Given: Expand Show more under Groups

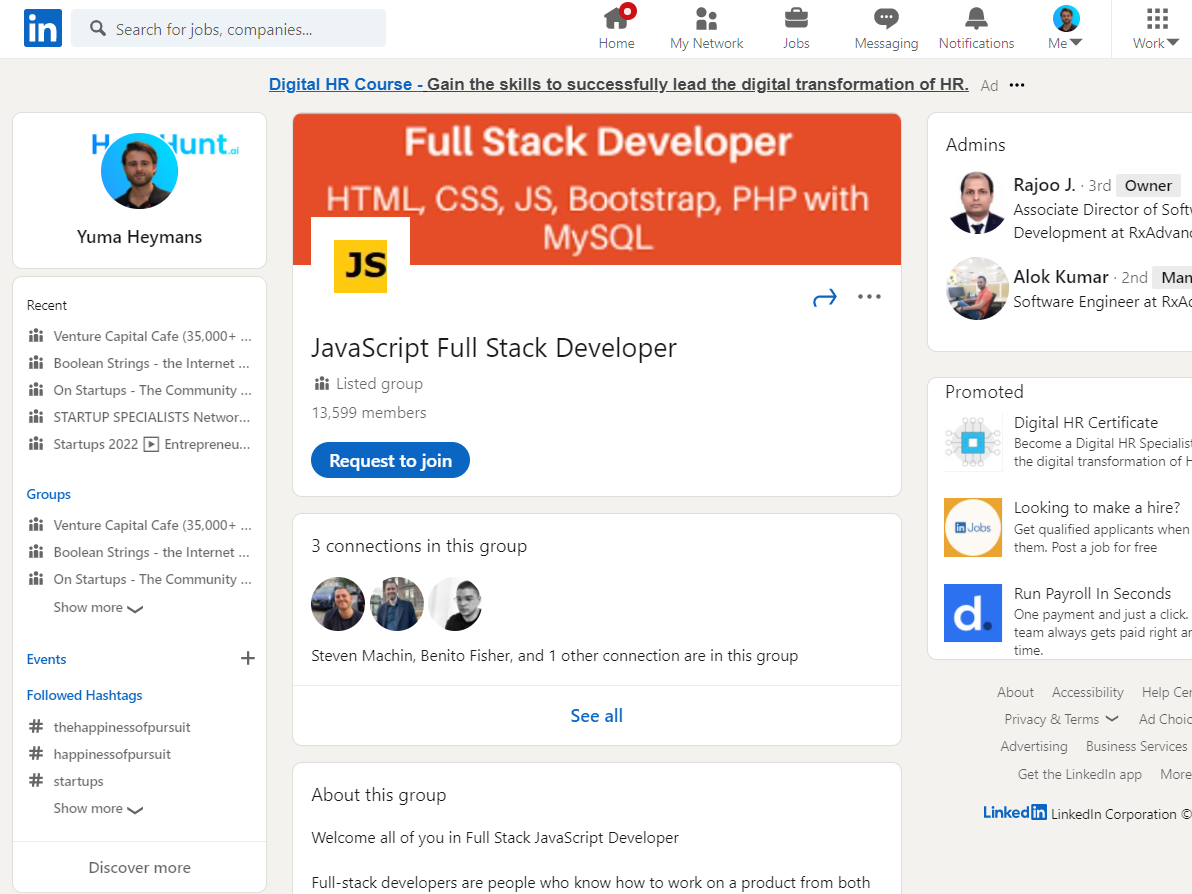Looking at the screenshot, I should tap(98, 608).
